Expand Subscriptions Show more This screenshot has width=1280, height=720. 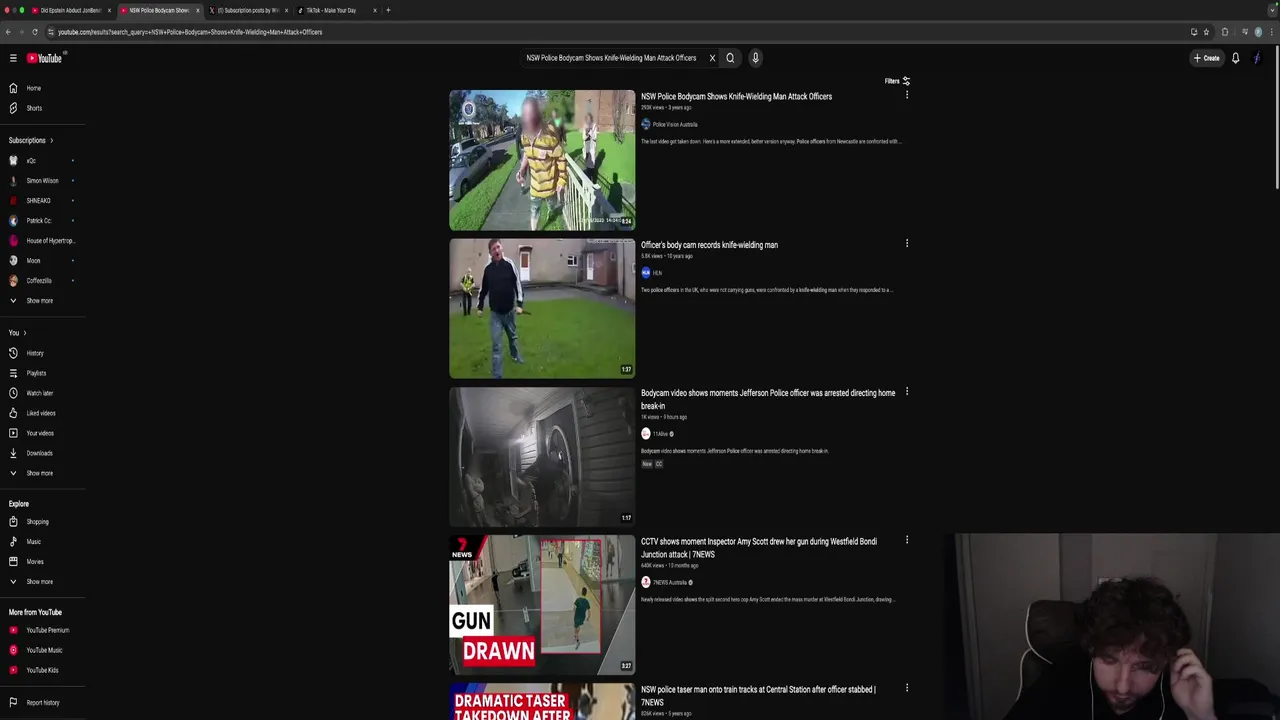tap(40, 301)
